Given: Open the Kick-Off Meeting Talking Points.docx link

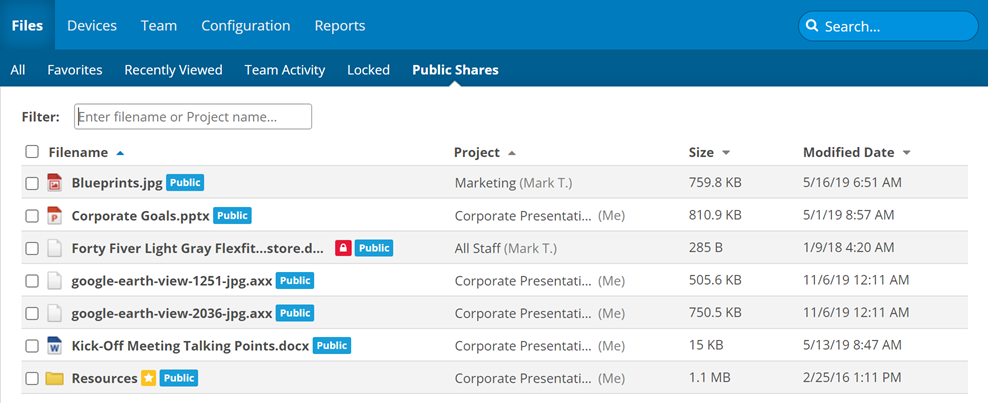Looking at the screenshot, I should 190,346.
